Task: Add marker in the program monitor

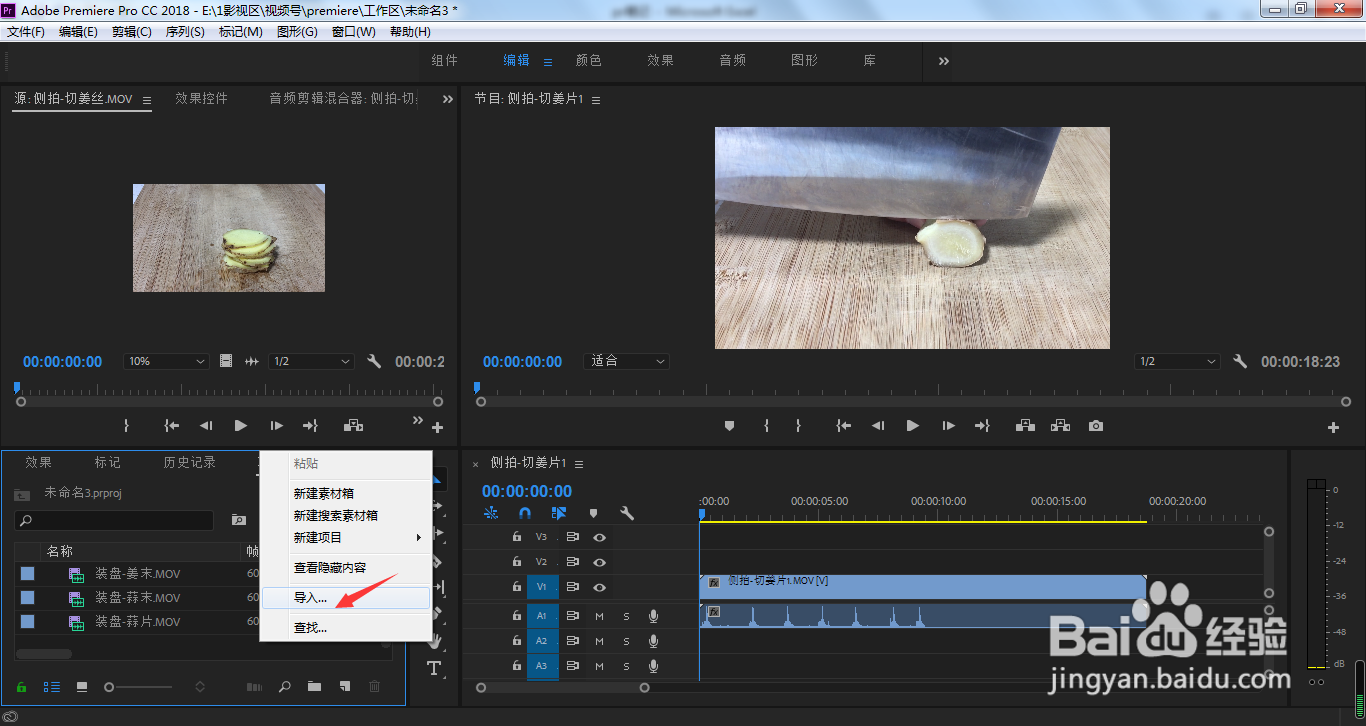Action: click(730, 425)
